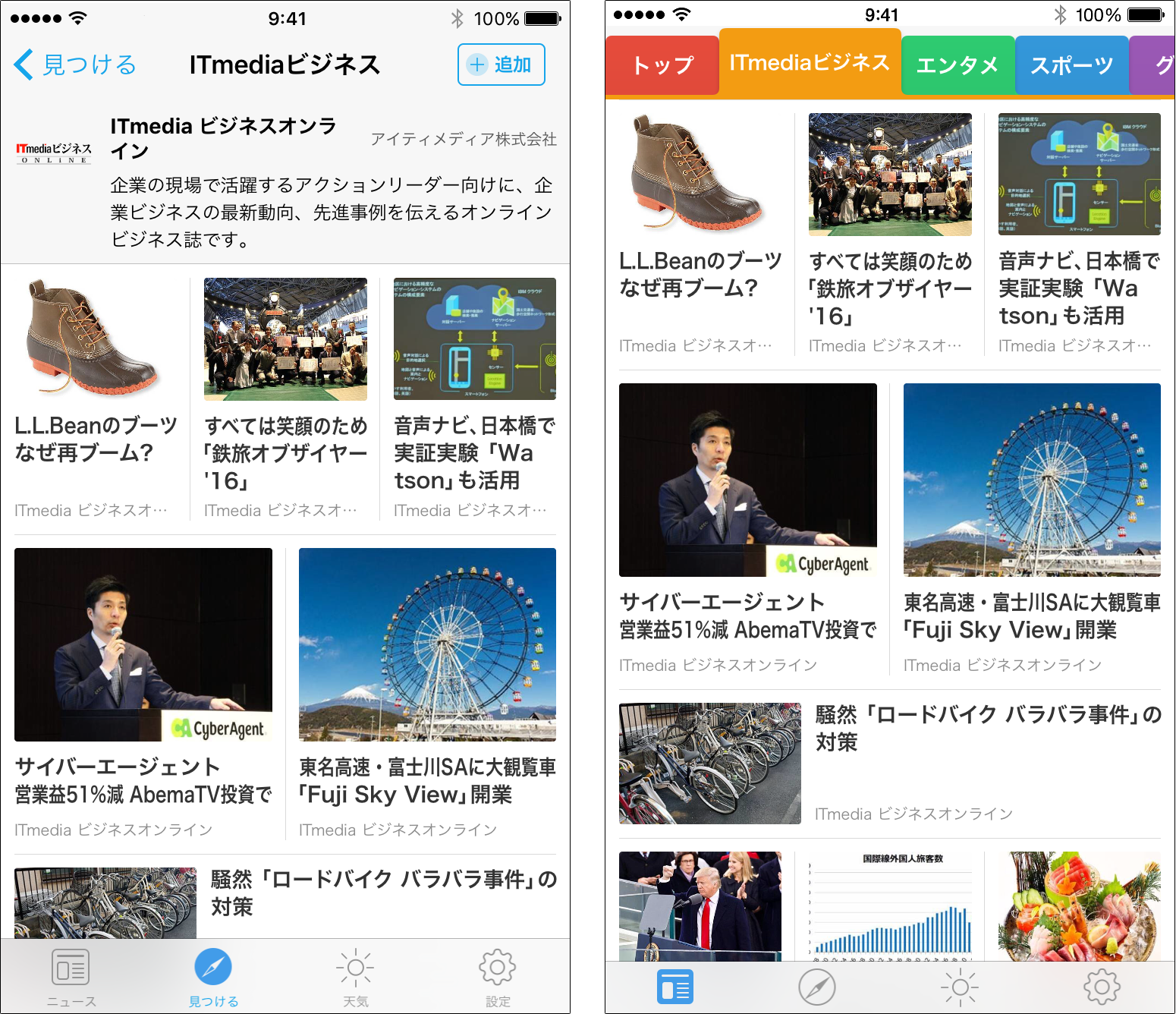Viewport: 1176px width, 1014px height.
Task: Tap the settings gear icon in right phone
Action: [1102, 987]
